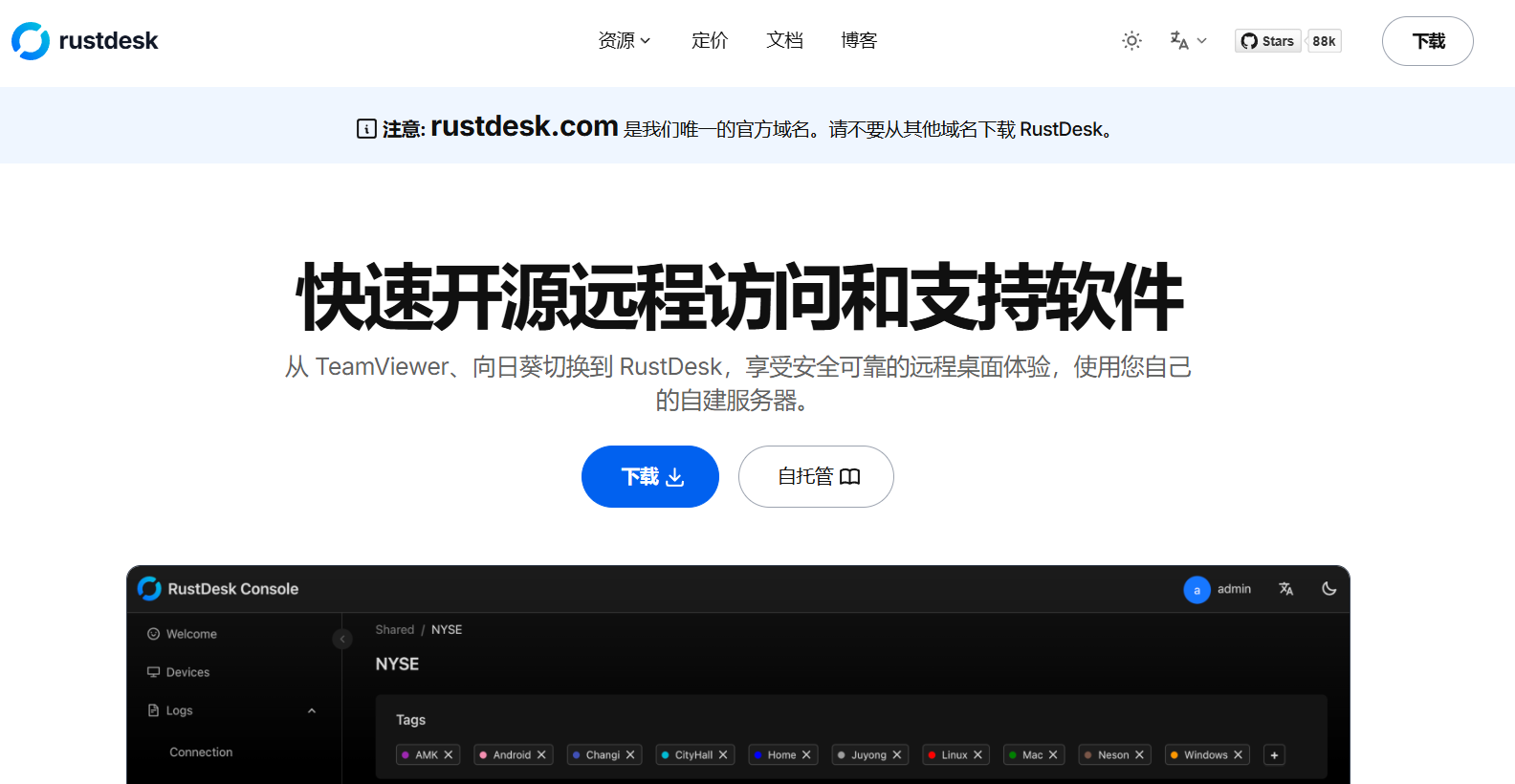1515x784 pixels.
Task: Collapse the Logs sidebar section
Action: [x=312, y=710]
